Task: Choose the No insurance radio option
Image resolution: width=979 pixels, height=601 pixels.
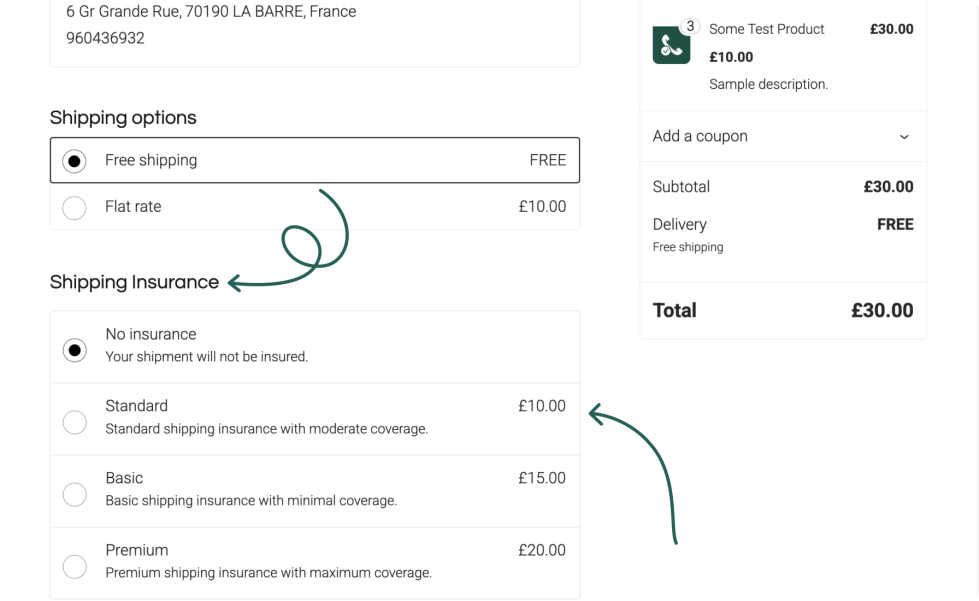Action: coord(74,350)
